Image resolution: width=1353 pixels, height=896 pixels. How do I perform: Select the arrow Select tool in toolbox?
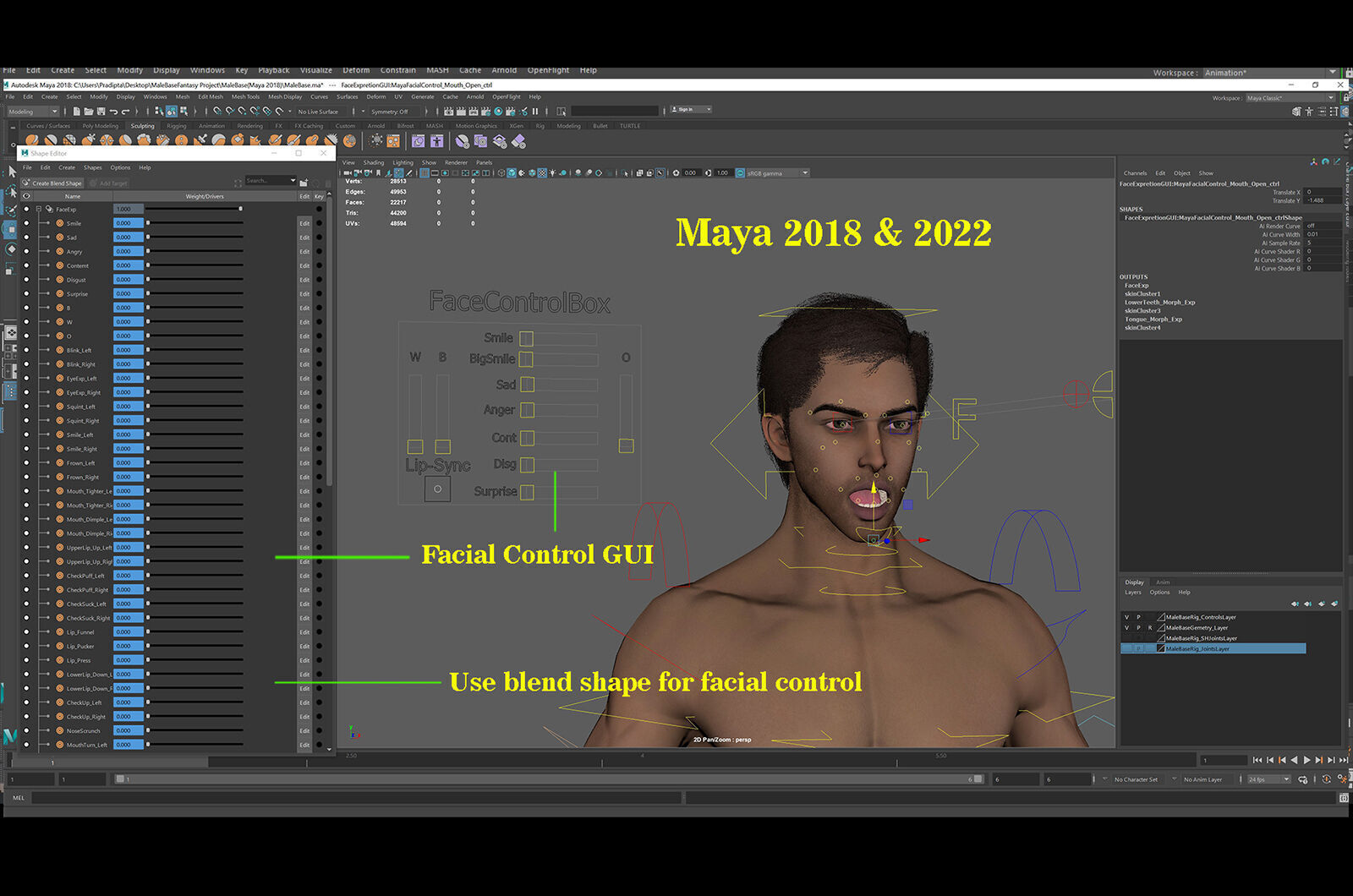coord(11,172)
